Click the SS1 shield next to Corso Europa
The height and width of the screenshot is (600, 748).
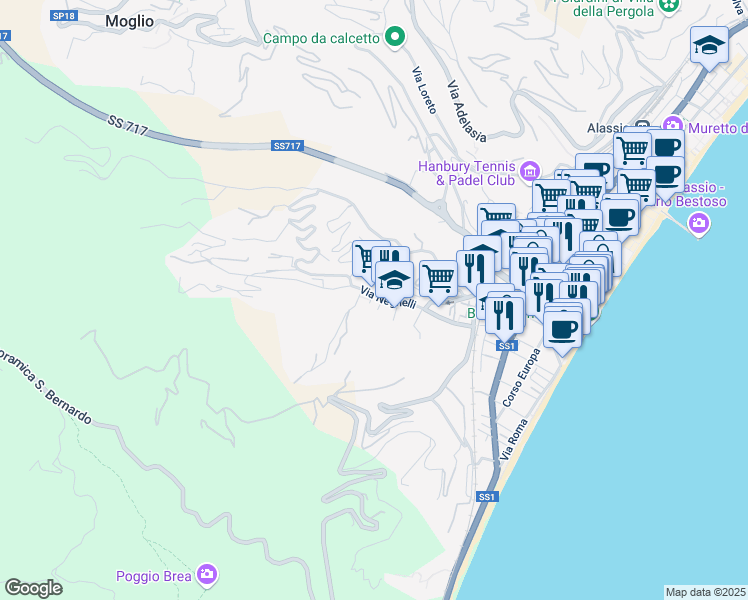[507, 346]
